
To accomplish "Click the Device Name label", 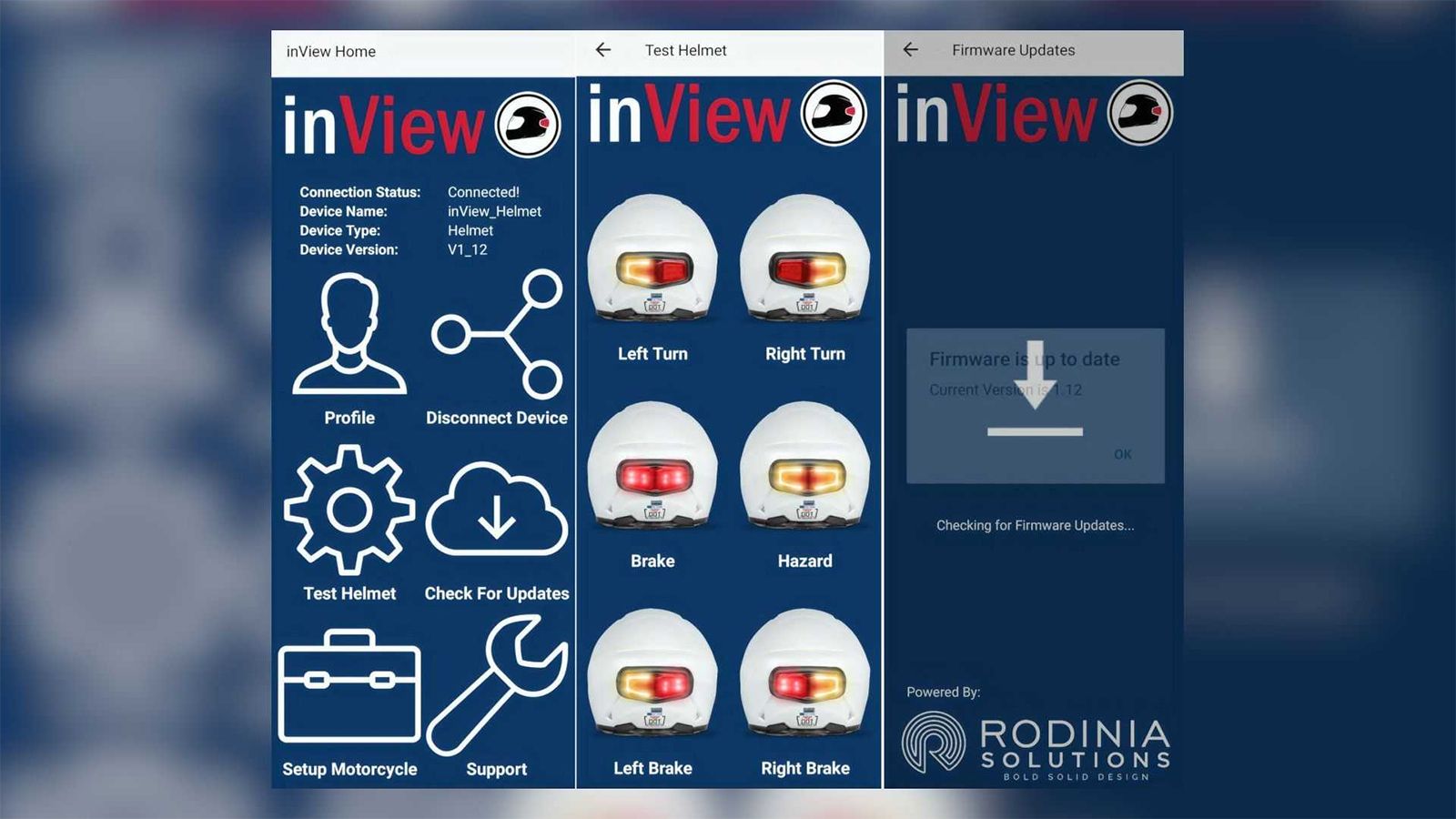I will [x=344, y=211].
